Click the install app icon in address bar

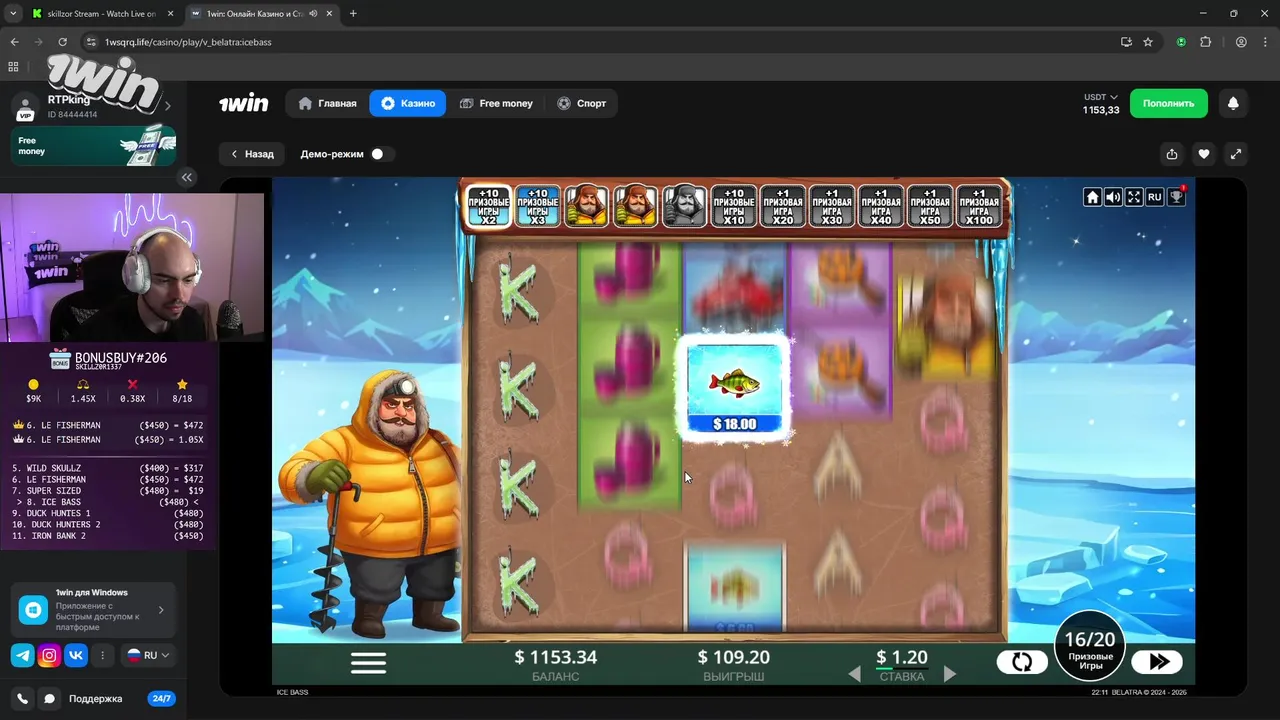click(1126, 42)
